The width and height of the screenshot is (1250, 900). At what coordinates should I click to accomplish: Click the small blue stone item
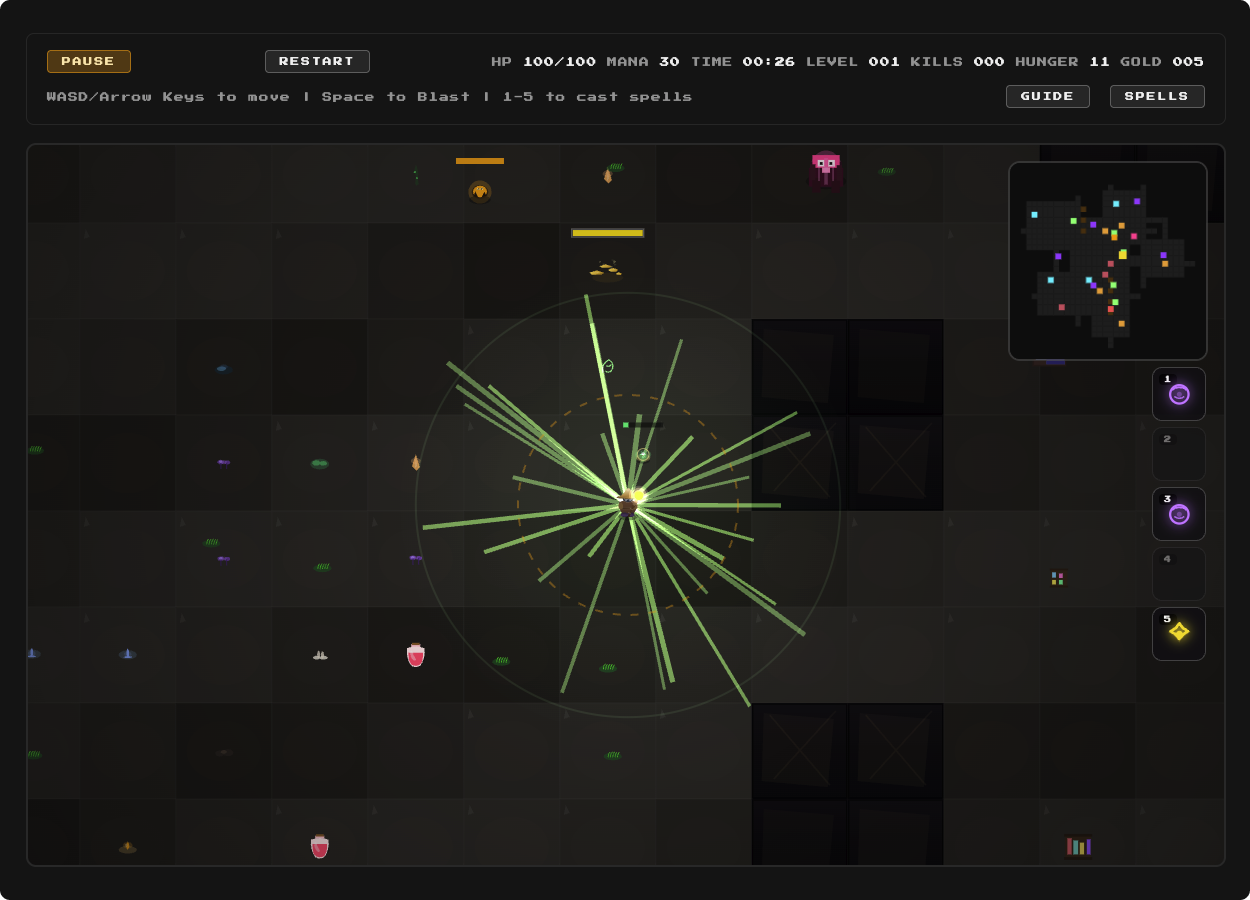point(222,369)
